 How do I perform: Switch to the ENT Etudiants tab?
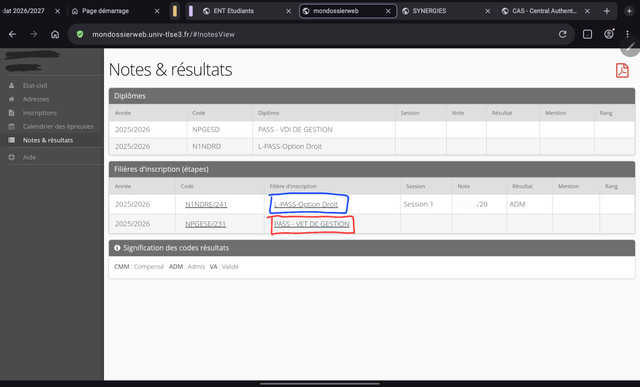[233, 11]
